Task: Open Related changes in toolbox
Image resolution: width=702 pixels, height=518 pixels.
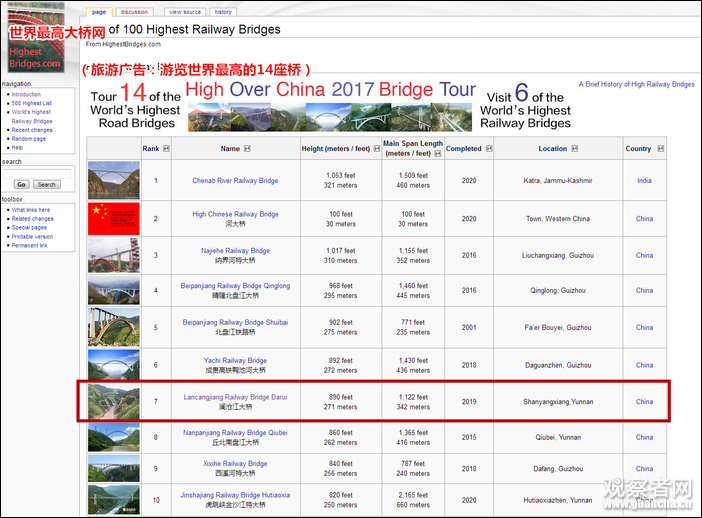Action: click(x=33, y=218)
